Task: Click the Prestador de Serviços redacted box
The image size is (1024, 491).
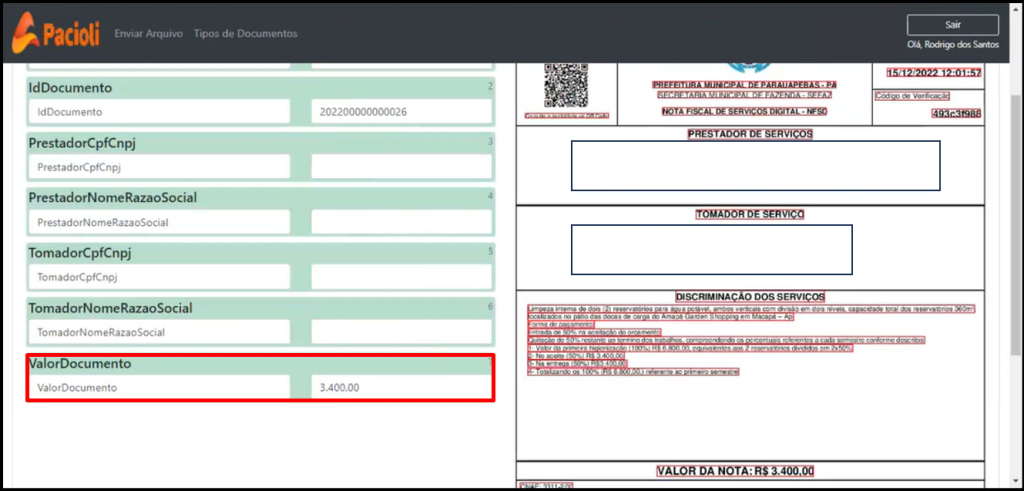Action: tap(756, 165)
